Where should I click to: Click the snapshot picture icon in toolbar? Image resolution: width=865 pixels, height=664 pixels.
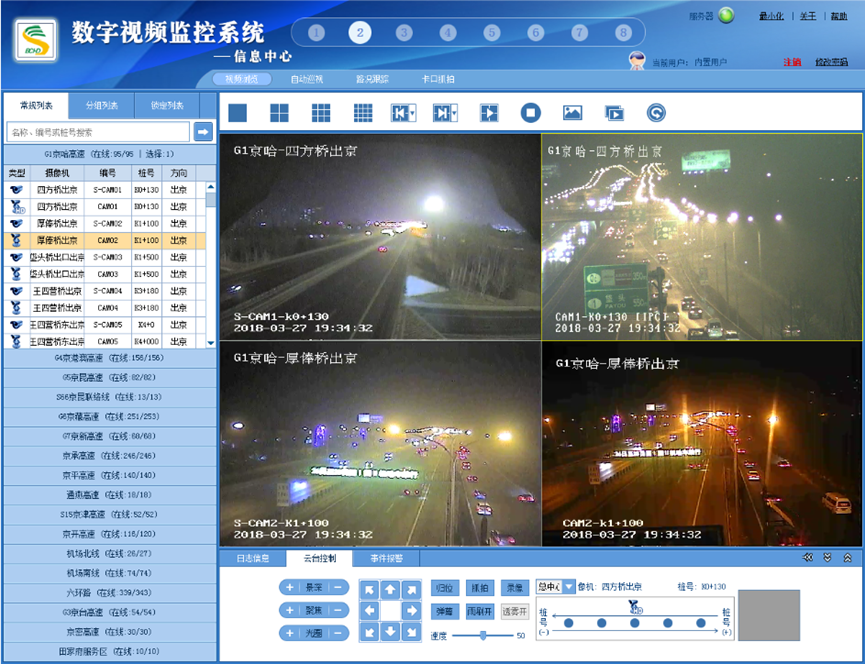click(x=572, y=113)
